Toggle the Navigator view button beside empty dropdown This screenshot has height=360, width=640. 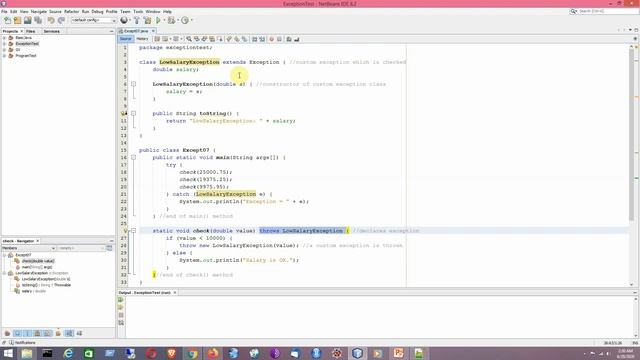pos(109,248)
